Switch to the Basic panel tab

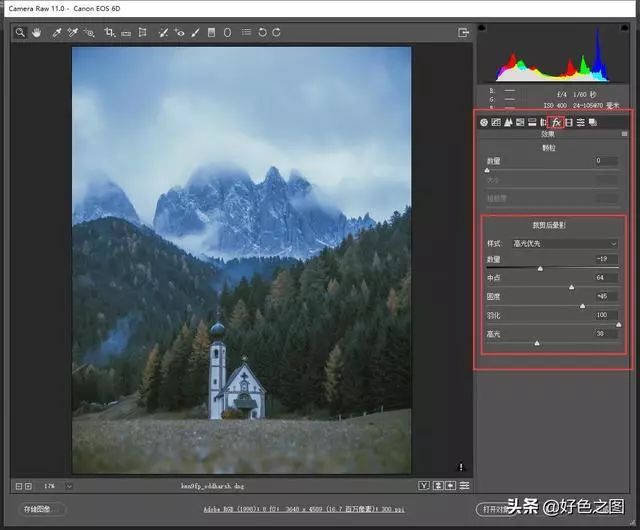pos(484,122)
